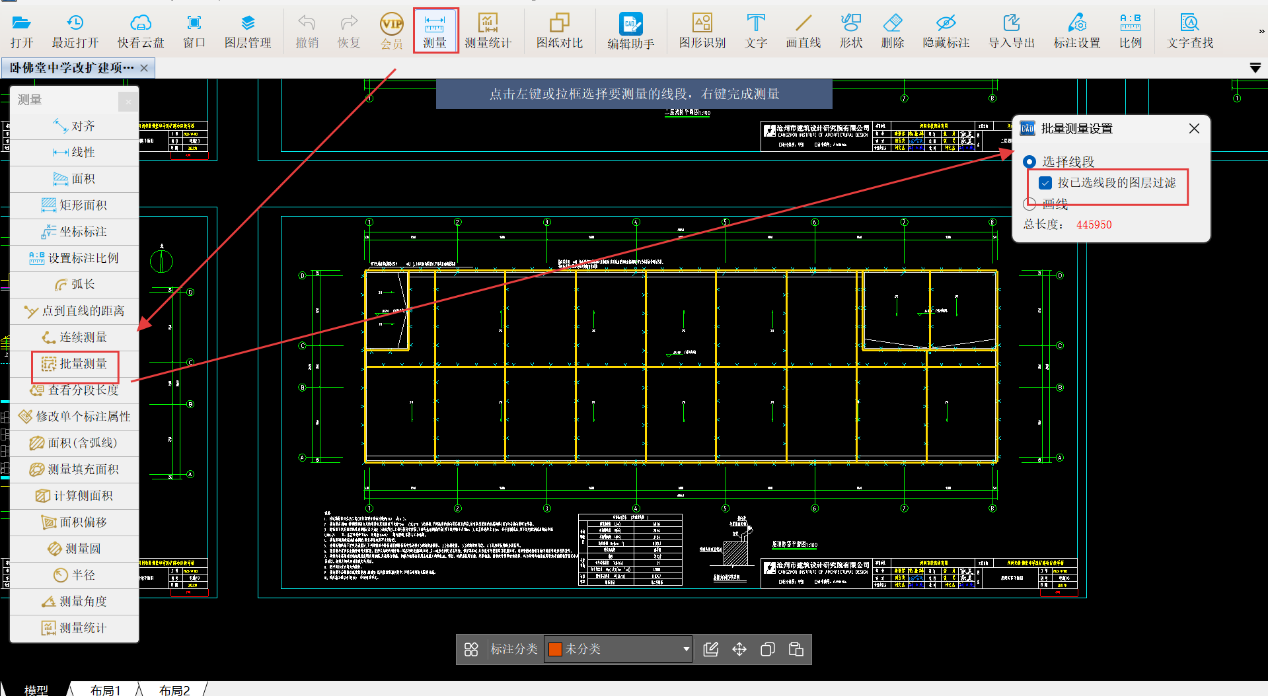The height and width of the screenshot is (696, 1268).
Task: Open the document tab list dropdown arrow
Action: 1255,67
